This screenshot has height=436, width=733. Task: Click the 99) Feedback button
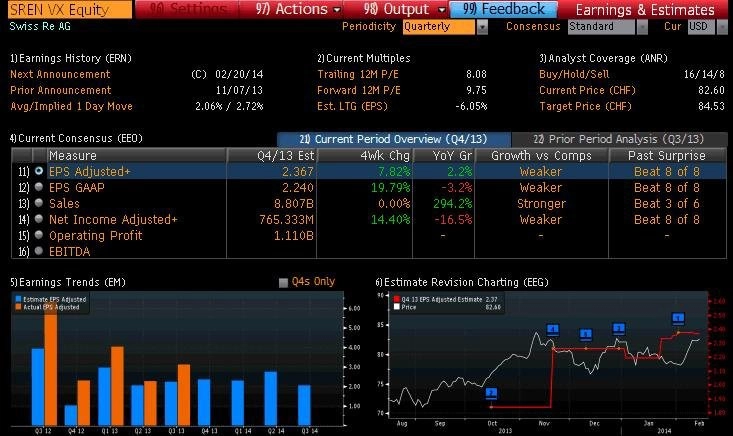(504, 9)
